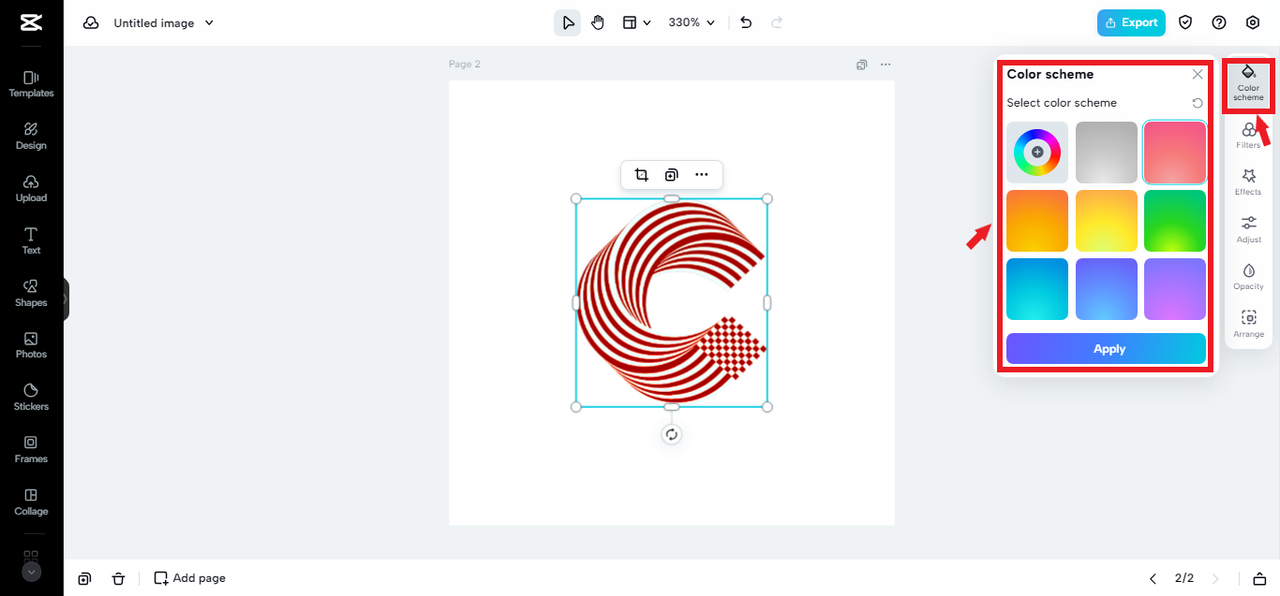Delete the page with trash icon

[118, 578]
